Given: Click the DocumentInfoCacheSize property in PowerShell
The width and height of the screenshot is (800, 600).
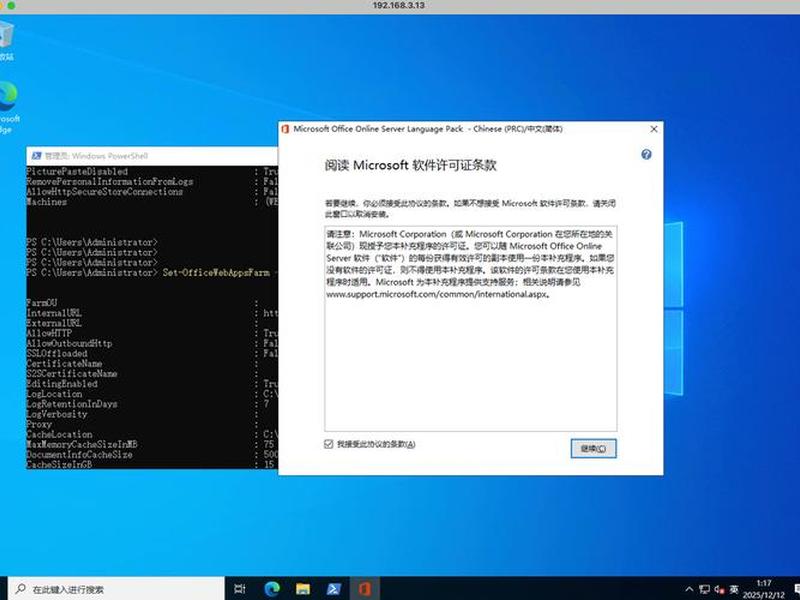Looking at the screenshot, I should [80, 455].
